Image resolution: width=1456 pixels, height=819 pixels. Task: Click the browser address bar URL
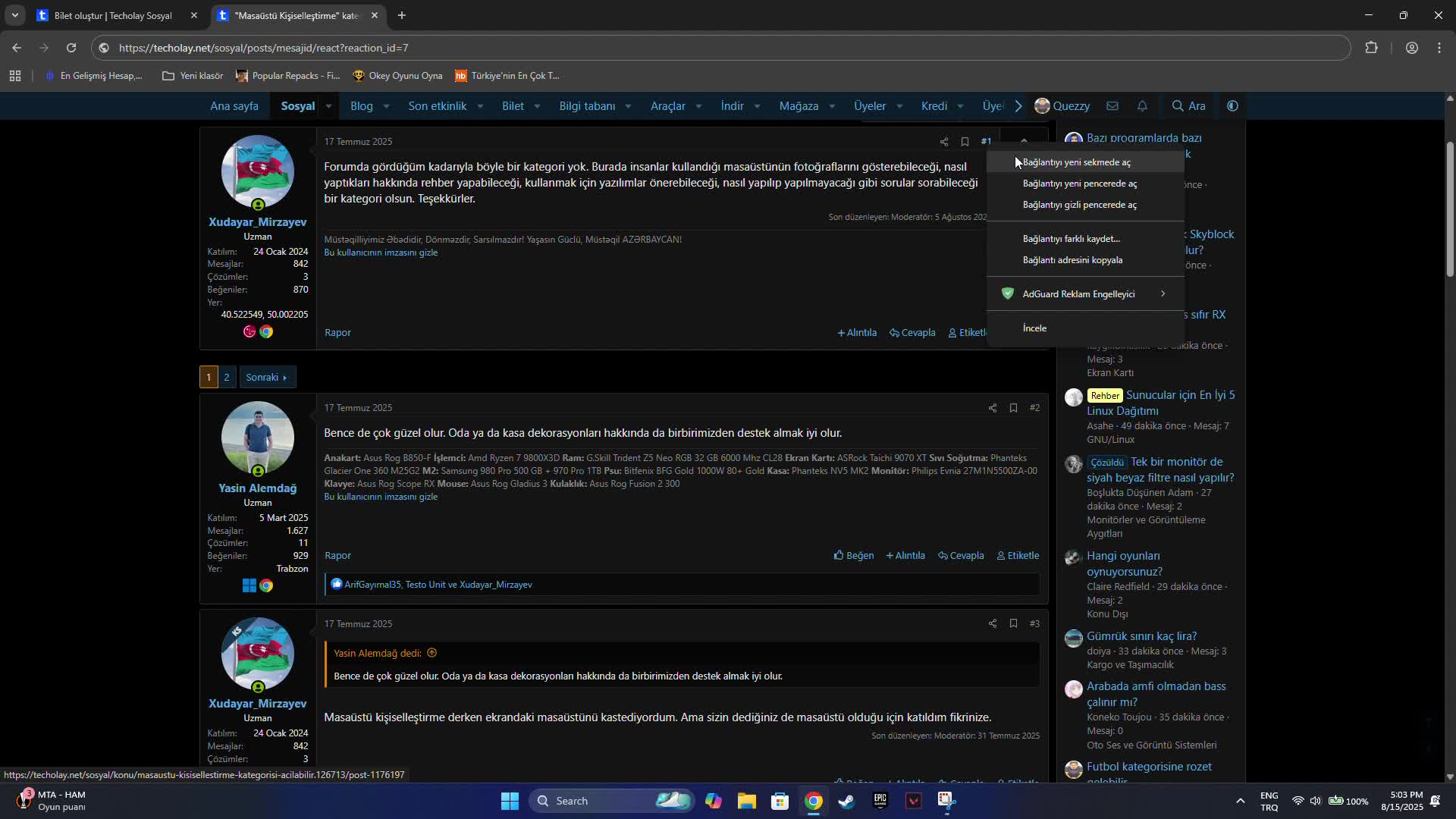click(x=264, y=48)
